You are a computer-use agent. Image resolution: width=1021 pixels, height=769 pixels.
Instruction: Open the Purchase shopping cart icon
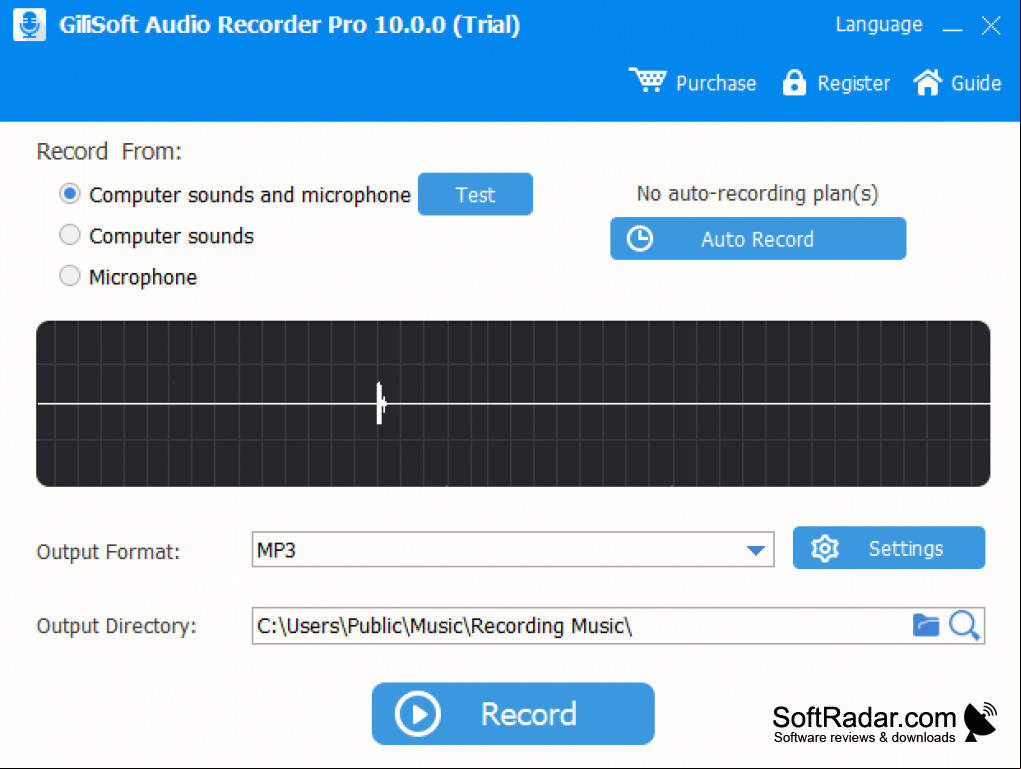coord(647,81)
